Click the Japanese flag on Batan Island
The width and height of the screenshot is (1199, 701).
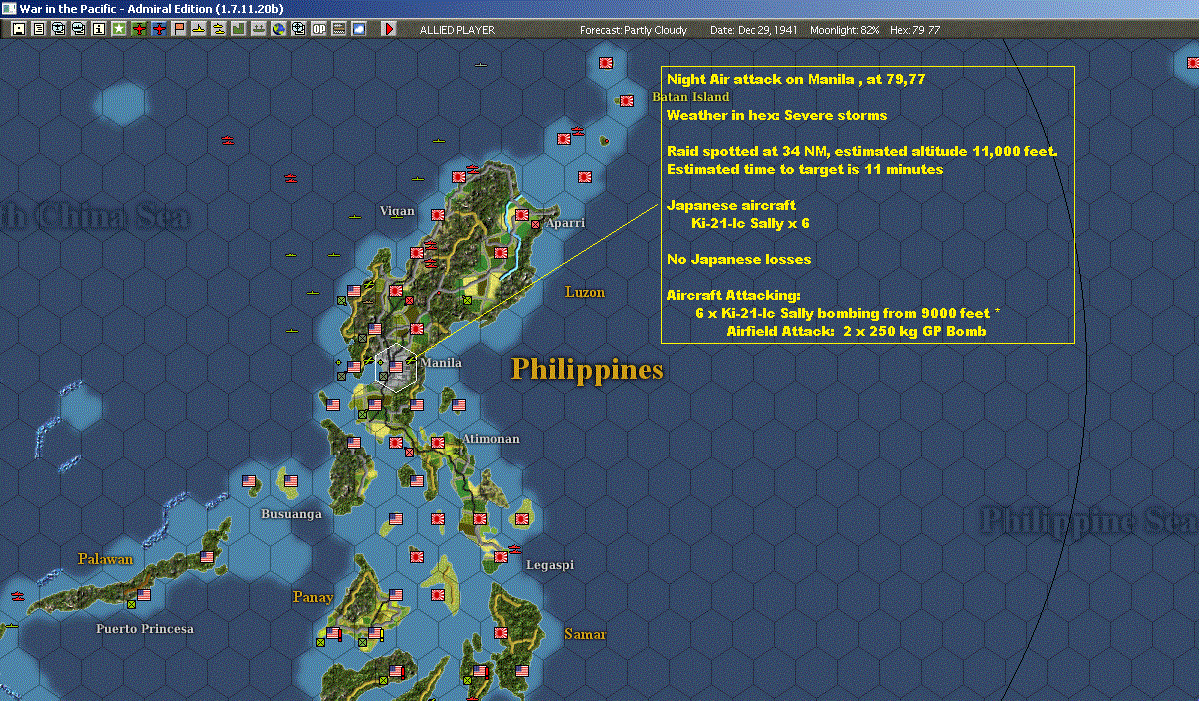[x=626, y=100]
